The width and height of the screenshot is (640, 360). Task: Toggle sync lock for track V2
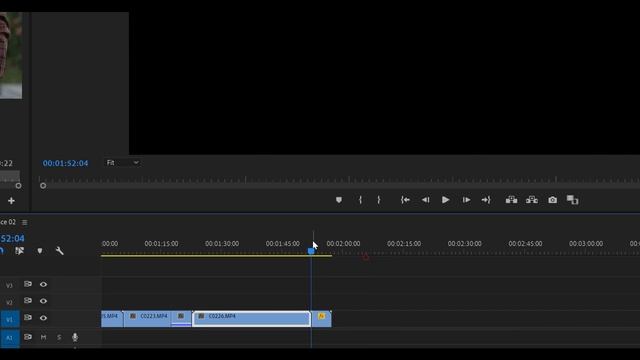28,301
